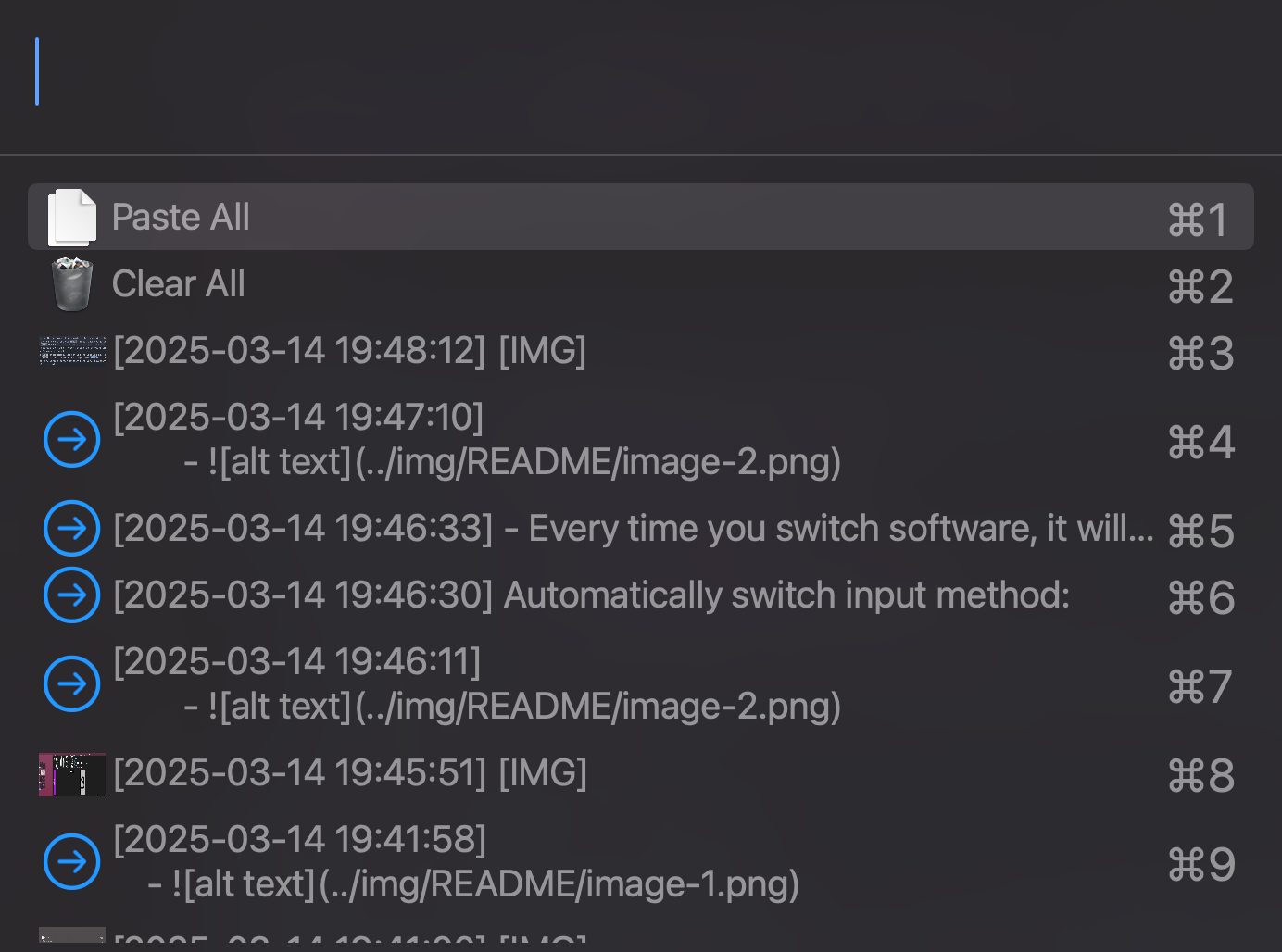This screenshot has height=952, width=1282.
Task: Choose the Automatically switch input method clipboard item
Action: click(556, 595)
